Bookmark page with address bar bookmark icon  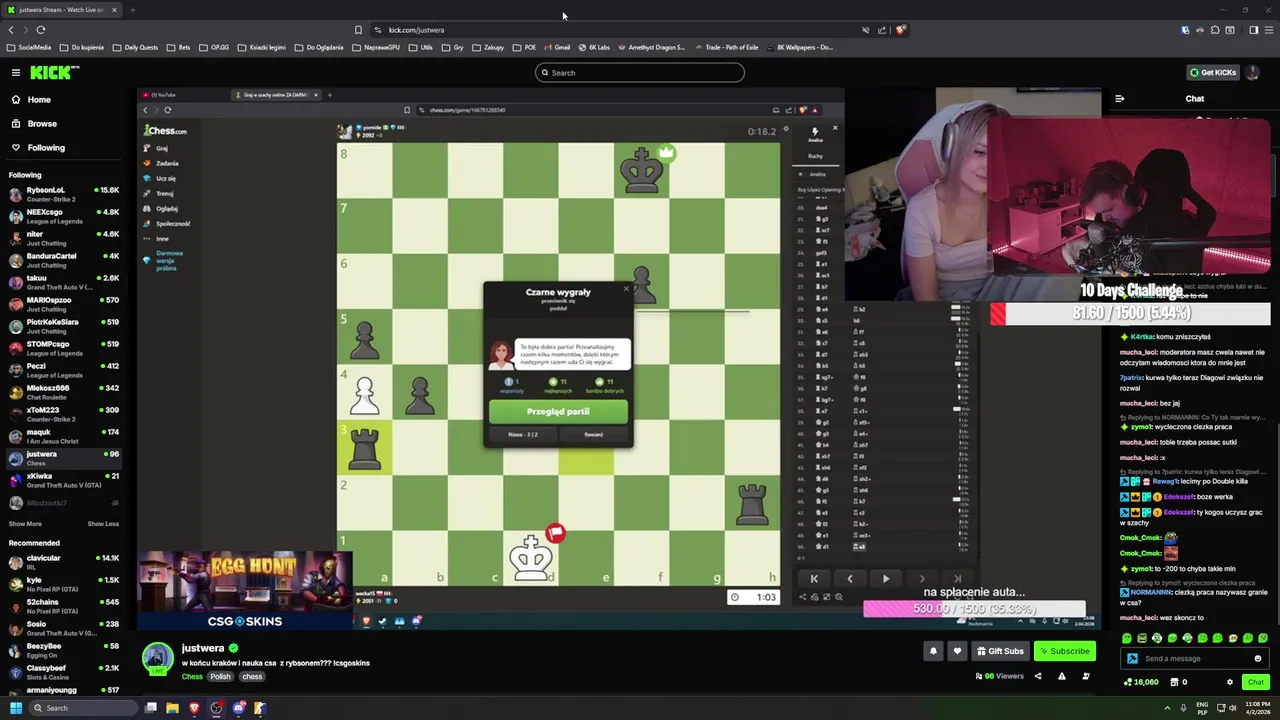pos(358,30)
